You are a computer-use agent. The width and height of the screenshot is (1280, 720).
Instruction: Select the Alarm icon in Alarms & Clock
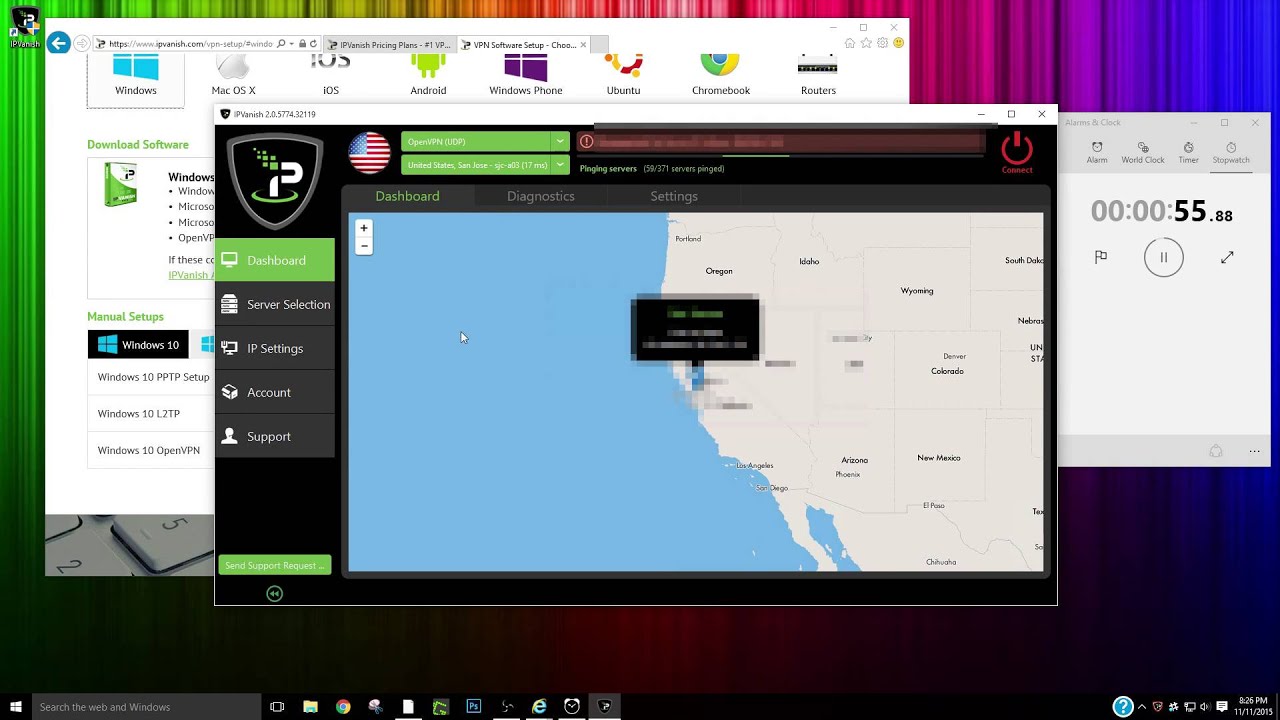coord(1097,152)
